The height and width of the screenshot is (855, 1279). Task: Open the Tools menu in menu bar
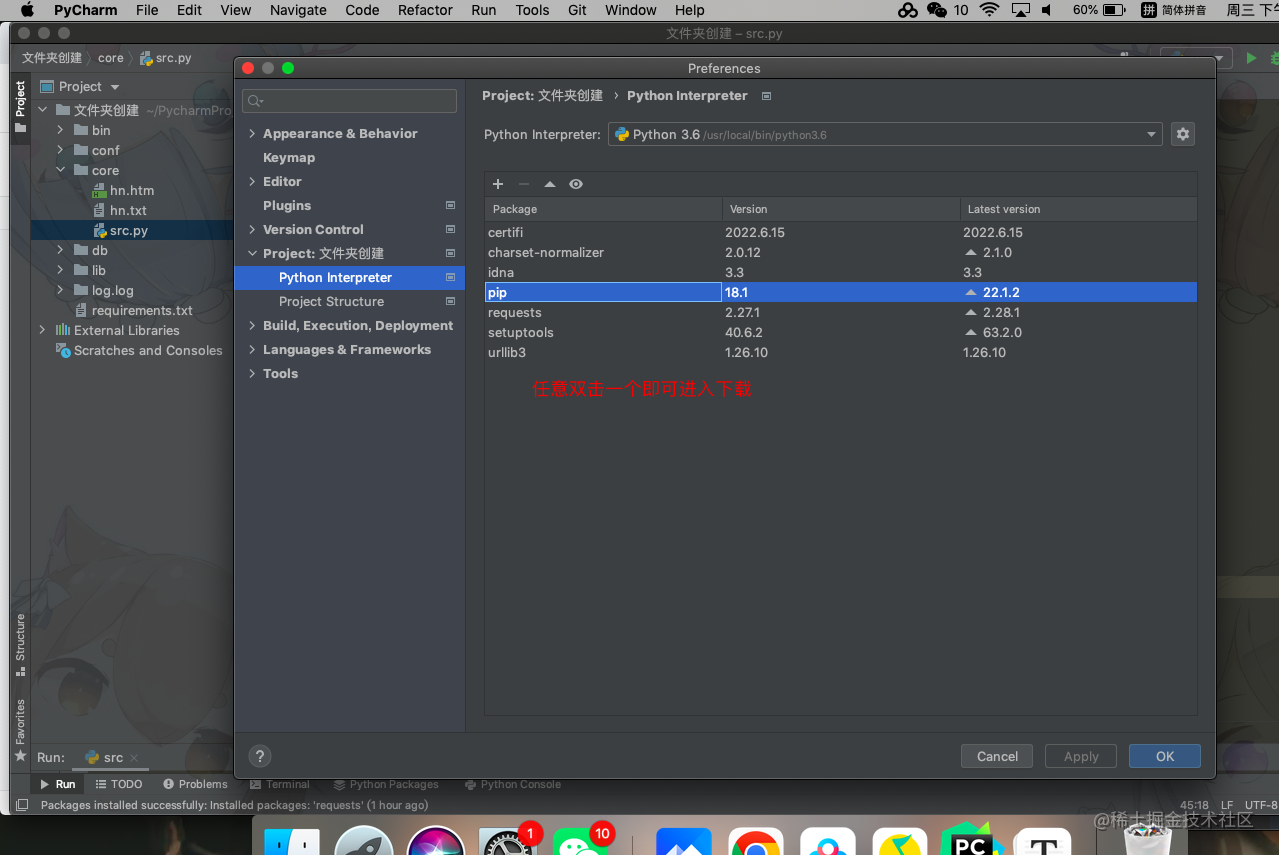(532, 10)
